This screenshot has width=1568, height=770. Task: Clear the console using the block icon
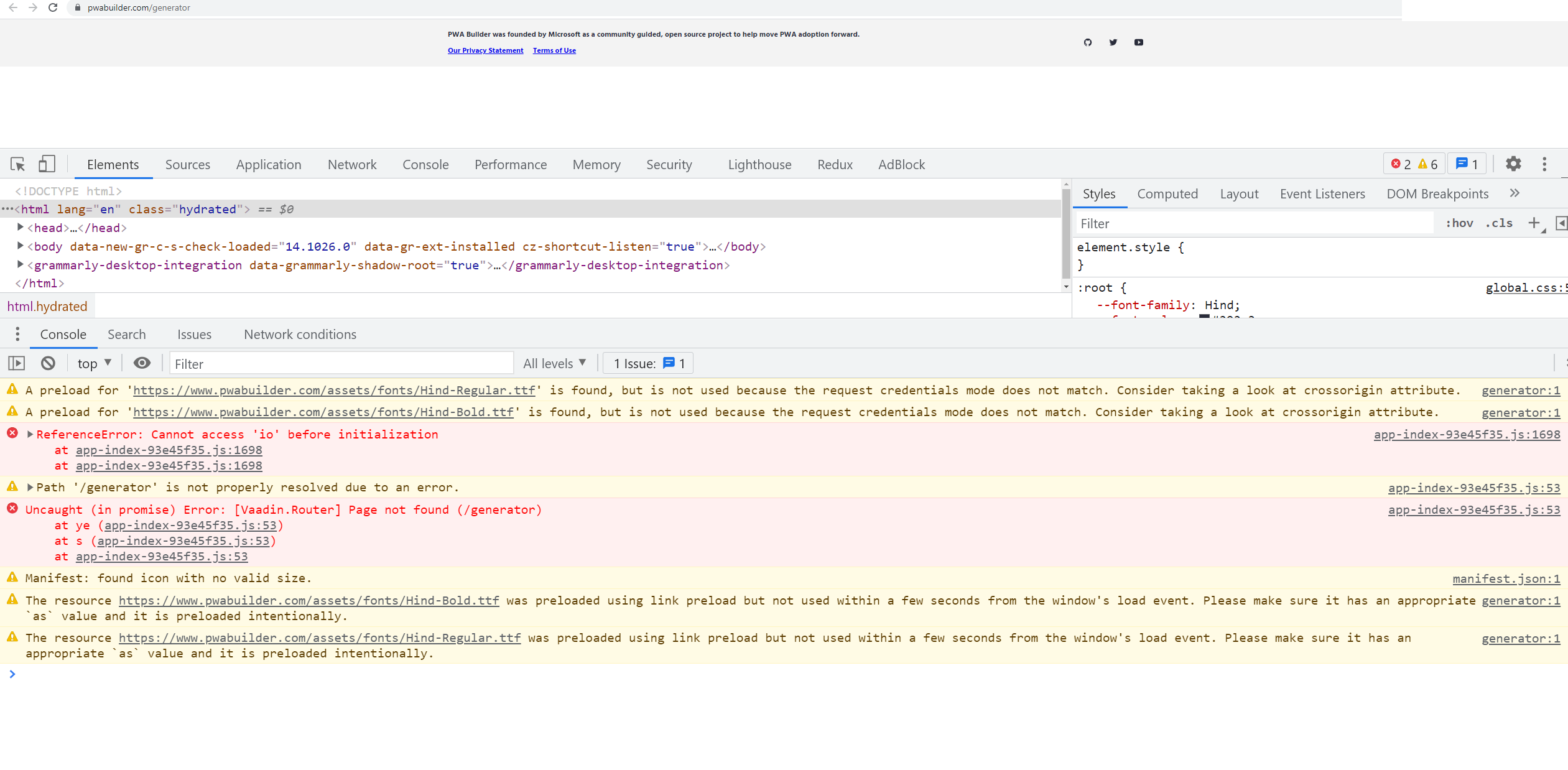pos(48,363)
